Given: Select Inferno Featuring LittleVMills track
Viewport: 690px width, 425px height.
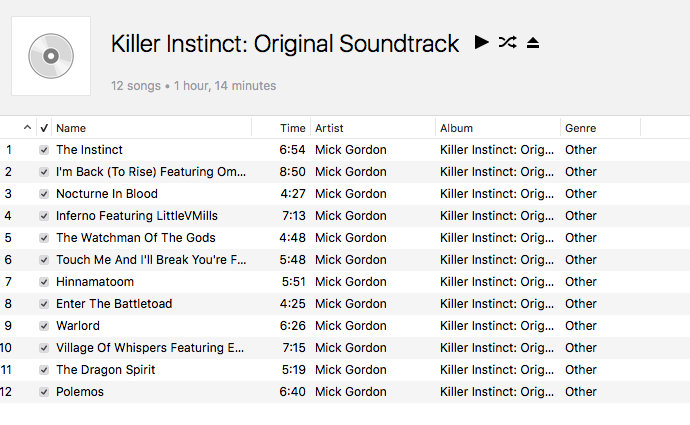Looking at the screenshot, I should 345,216.
